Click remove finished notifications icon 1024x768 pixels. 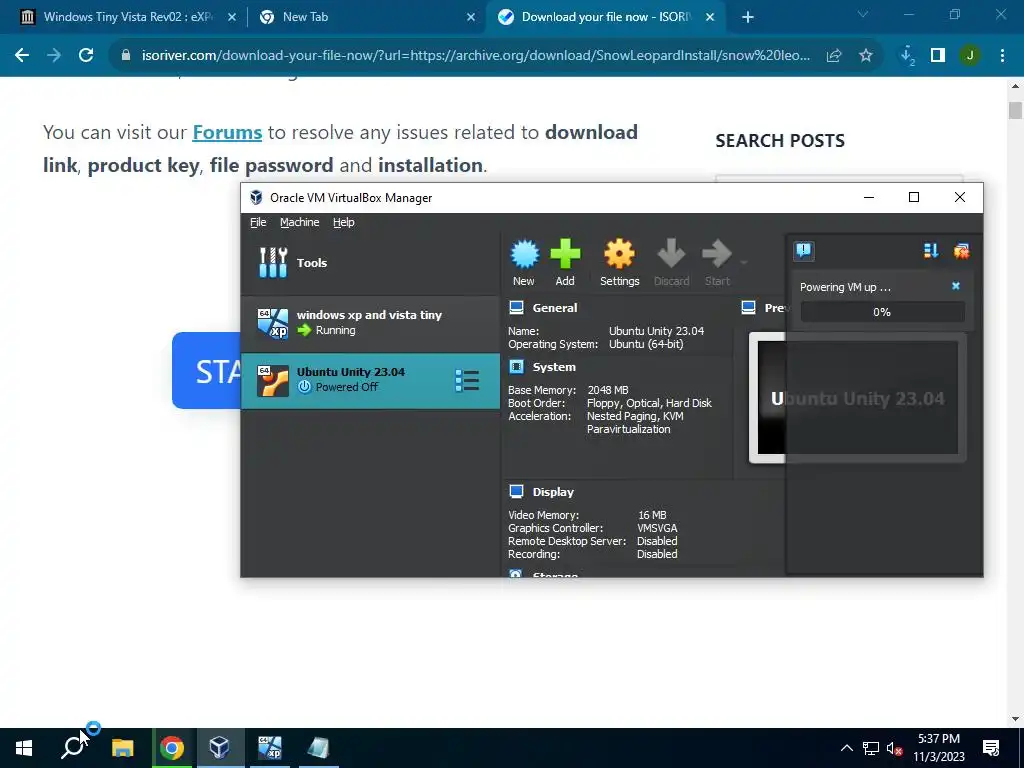click(961, 251)
